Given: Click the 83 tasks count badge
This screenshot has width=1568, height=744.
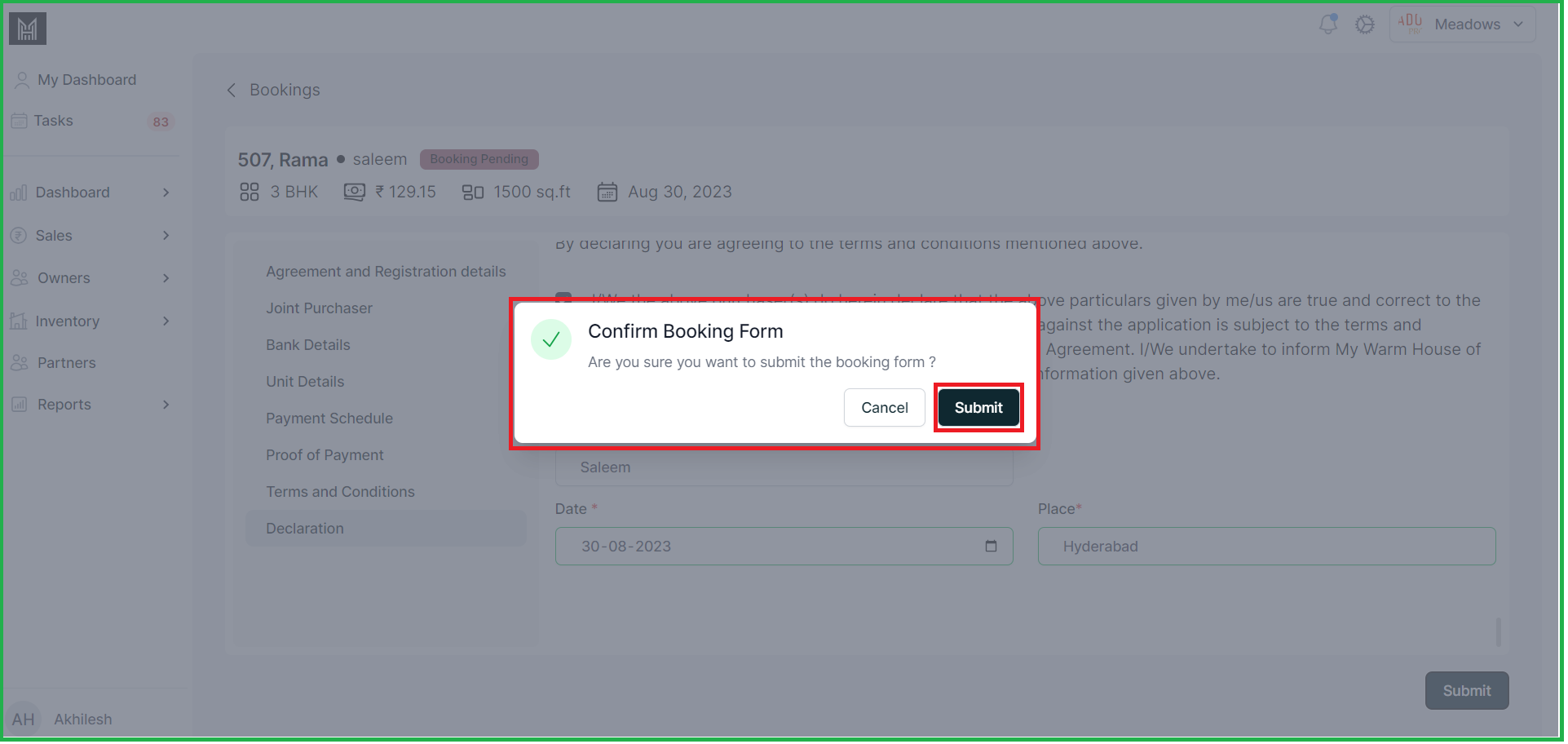Looking at the screenshot, I should coord(161,122).
